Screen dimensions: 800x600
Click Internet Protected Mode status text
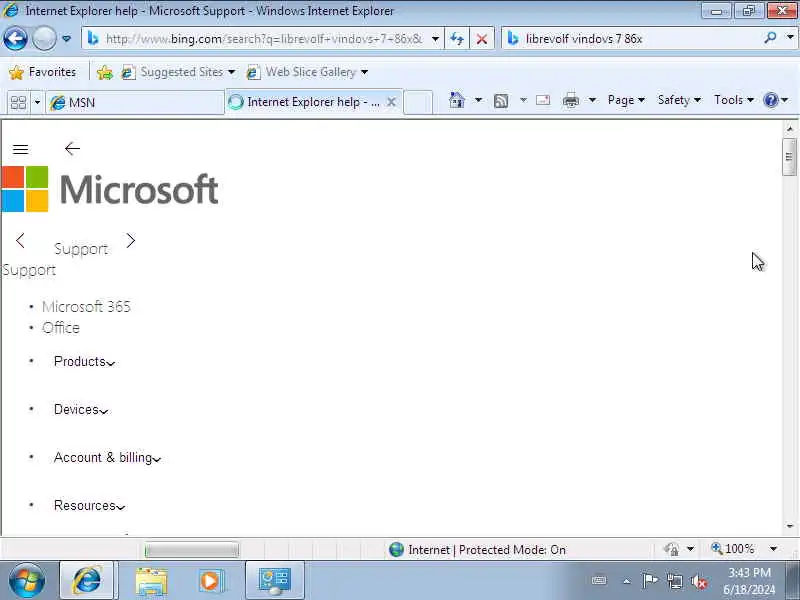point(487,549)
